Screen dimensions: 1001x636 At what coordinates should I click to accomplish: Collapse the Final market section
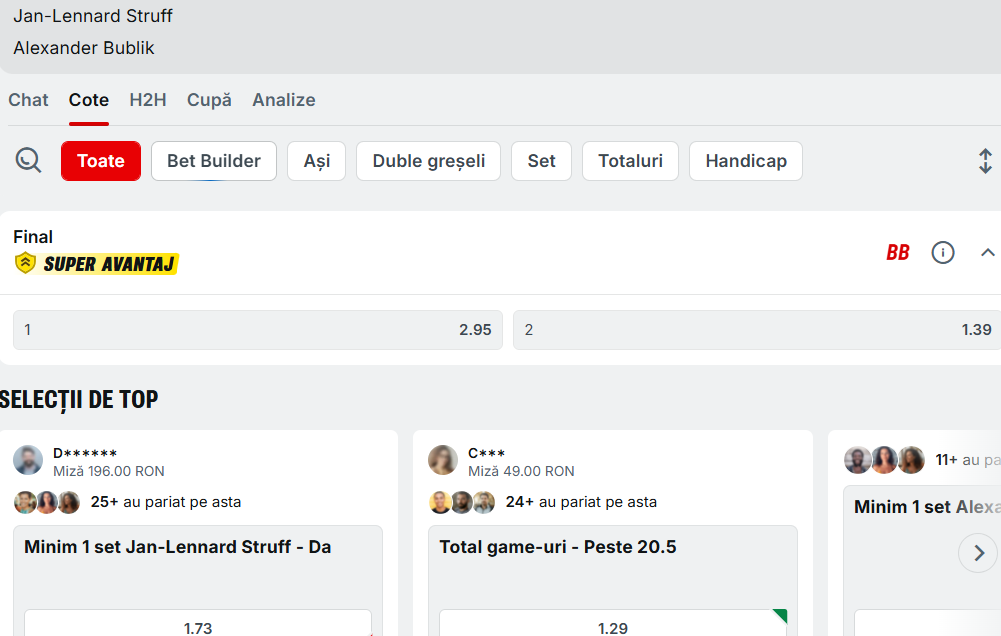988,253
